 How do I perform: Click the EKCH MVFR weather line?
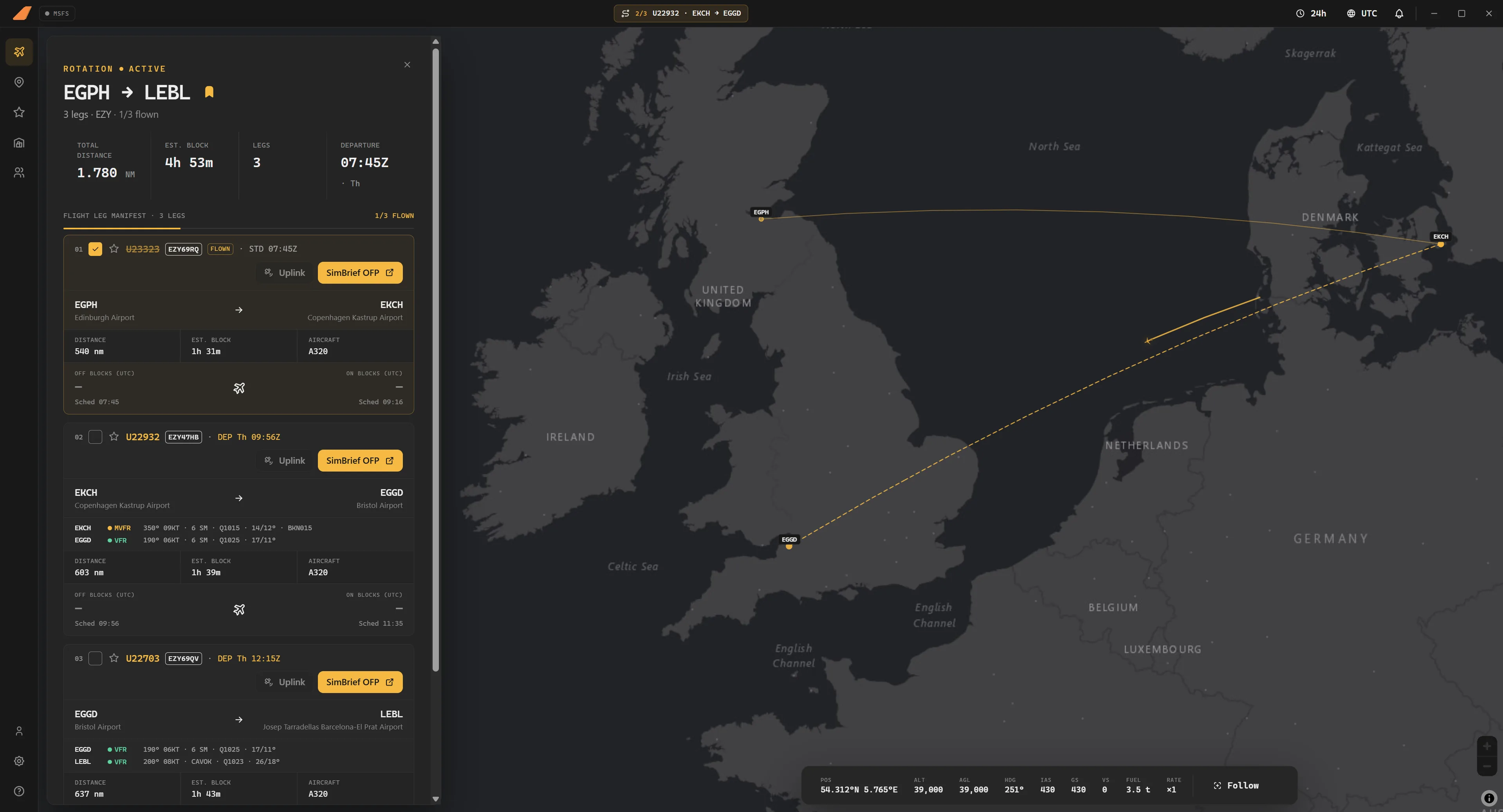[x=193, y=528]
